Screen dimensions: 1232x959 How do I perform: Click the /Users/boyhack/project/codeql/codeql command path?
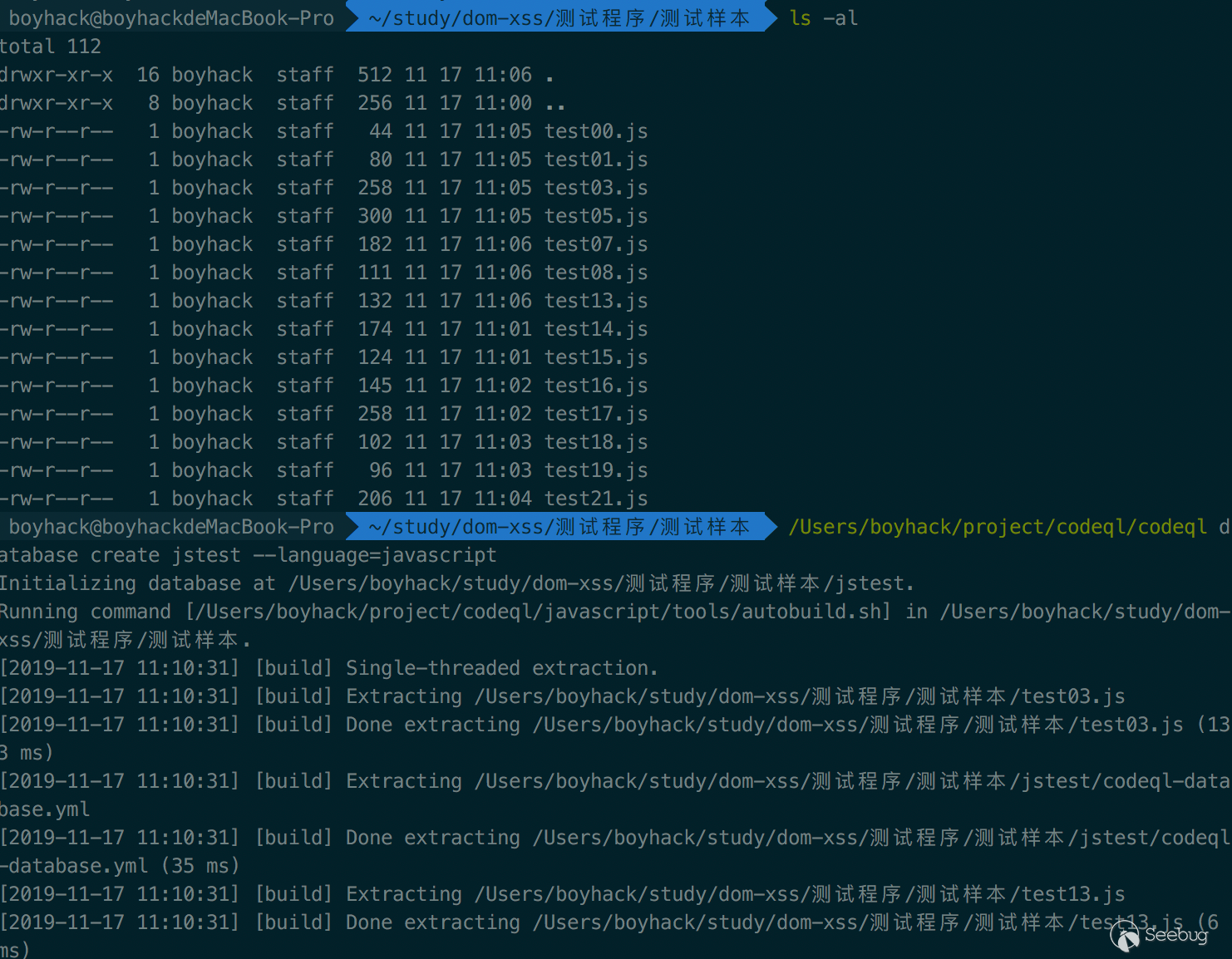[998, 527]
